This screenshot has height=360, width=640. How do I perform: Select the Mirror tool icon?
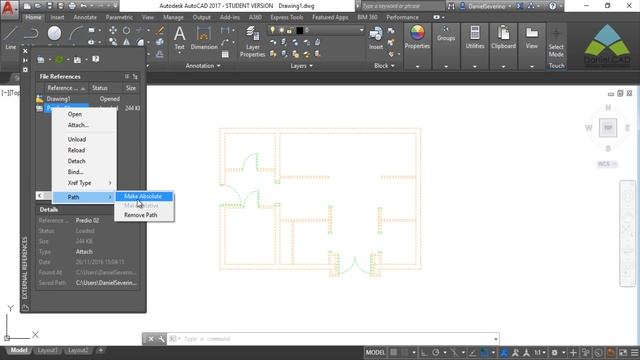coord(127,42)
